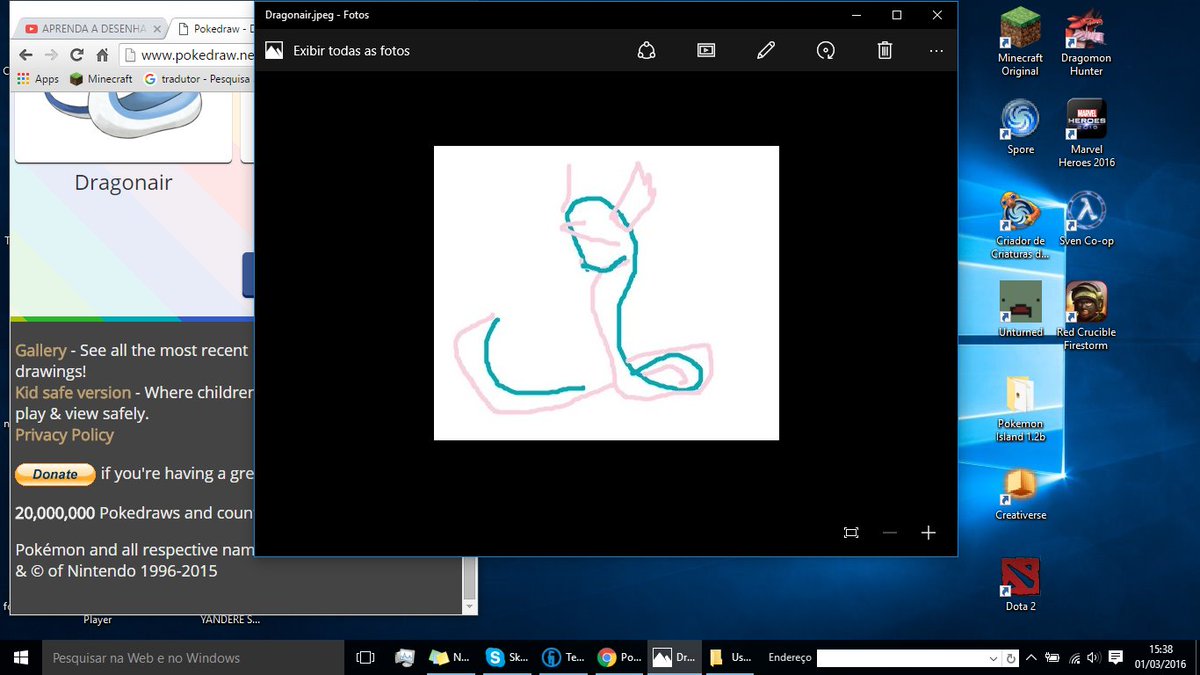Open the Te... taskbar app
Screen dimensions: 1200x675
pyautogui.click(x=564, y=657)
